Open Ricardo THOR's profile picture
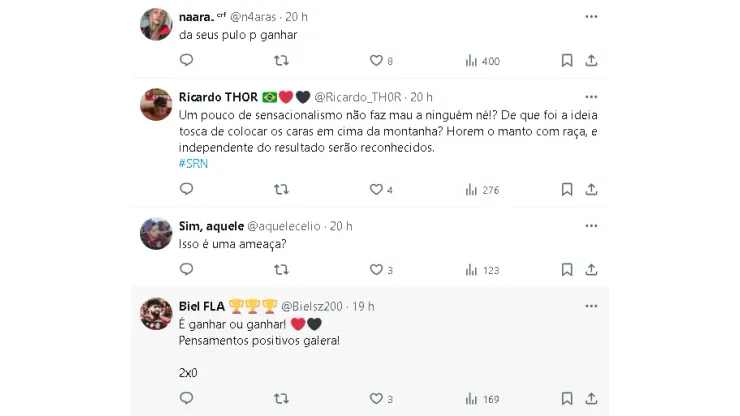The height and width of the screenshot is (416, 740). 155,104
